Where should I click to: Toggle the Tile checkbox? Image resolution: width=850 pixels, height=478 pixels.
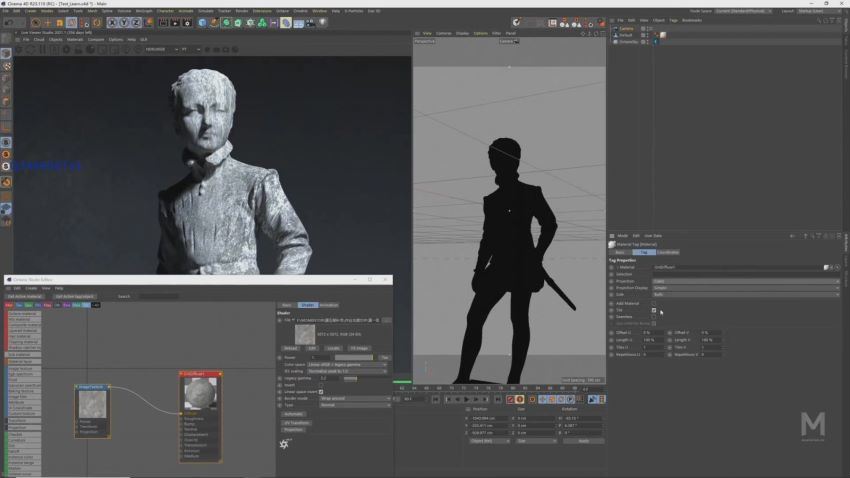coord(654,311)
